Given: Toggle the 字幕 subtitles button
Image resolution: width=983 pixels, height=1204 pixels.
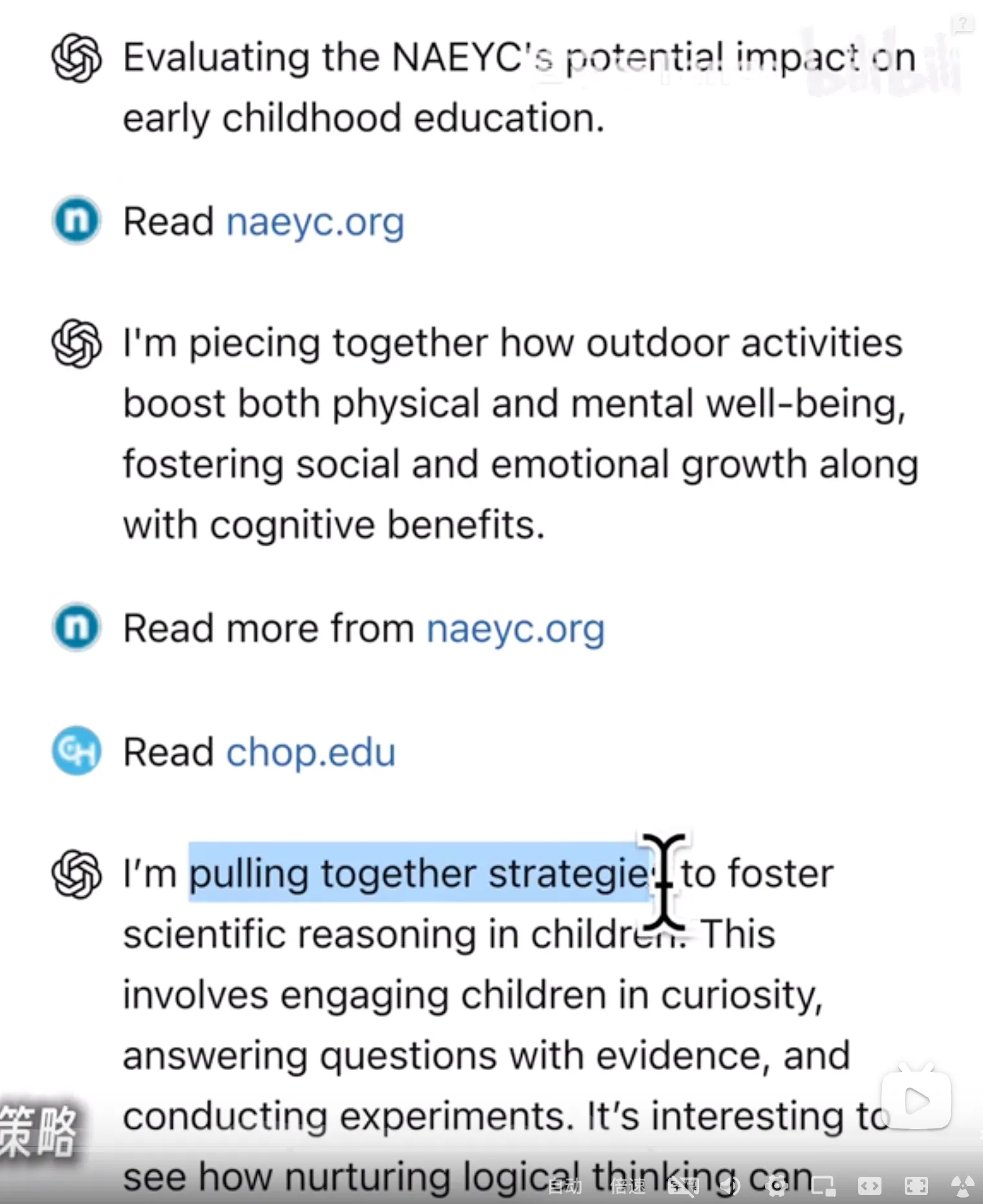Looking at the screenshot, I should [x=684, y=1186].
